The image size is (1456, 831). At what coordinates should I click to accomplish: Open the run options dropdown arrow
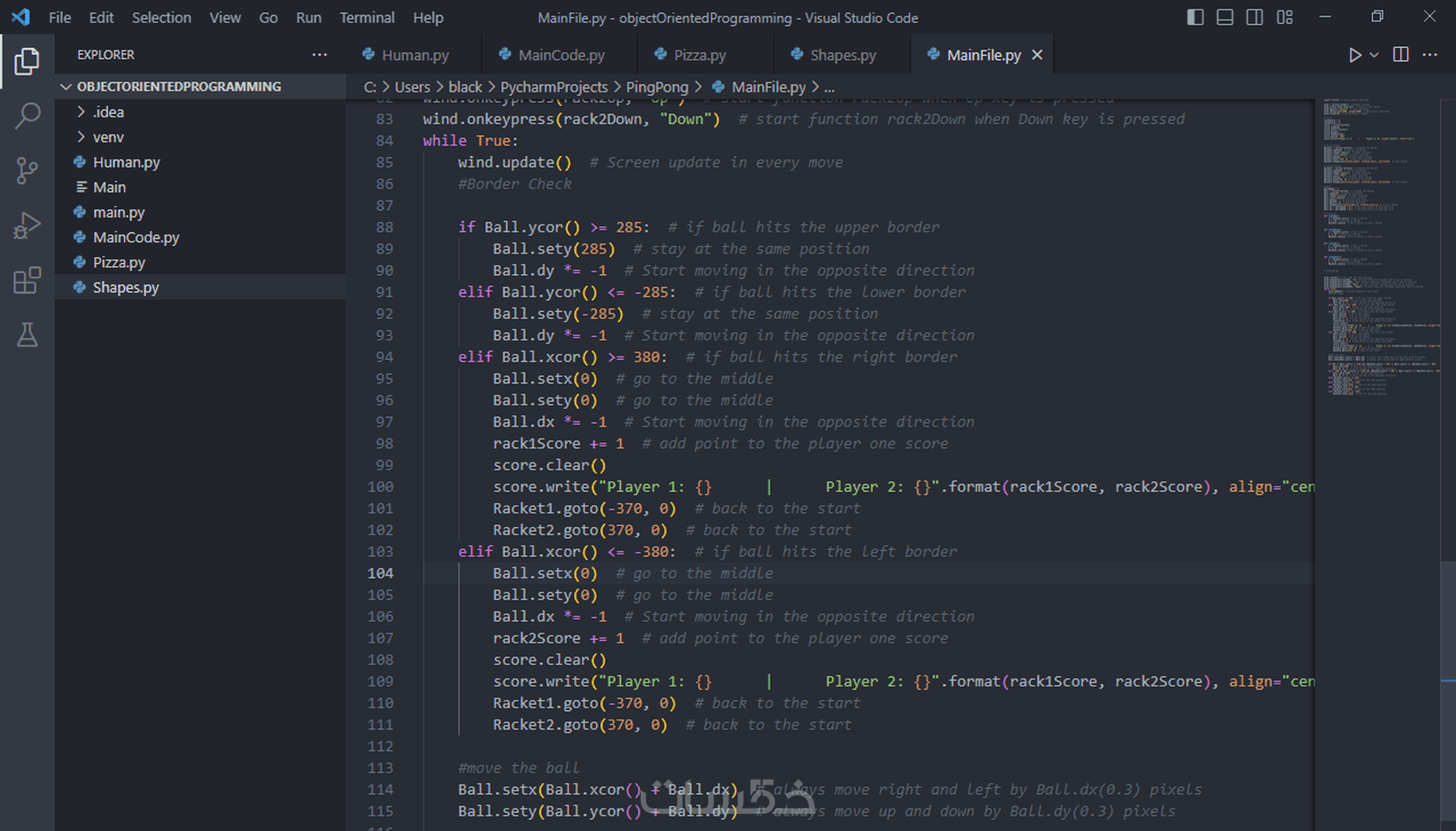[x=1374, y=55]
